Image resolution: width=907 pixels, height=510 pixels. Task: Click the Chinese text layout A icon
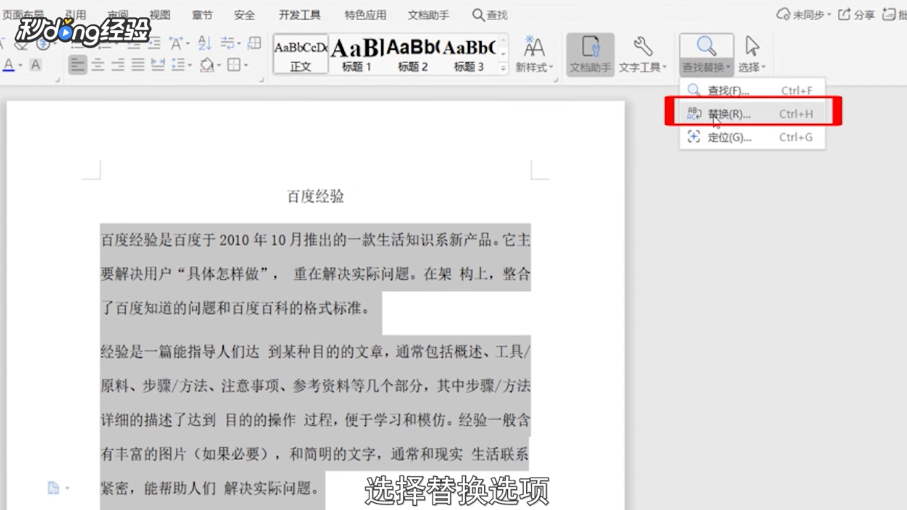(x=176, y=42)
